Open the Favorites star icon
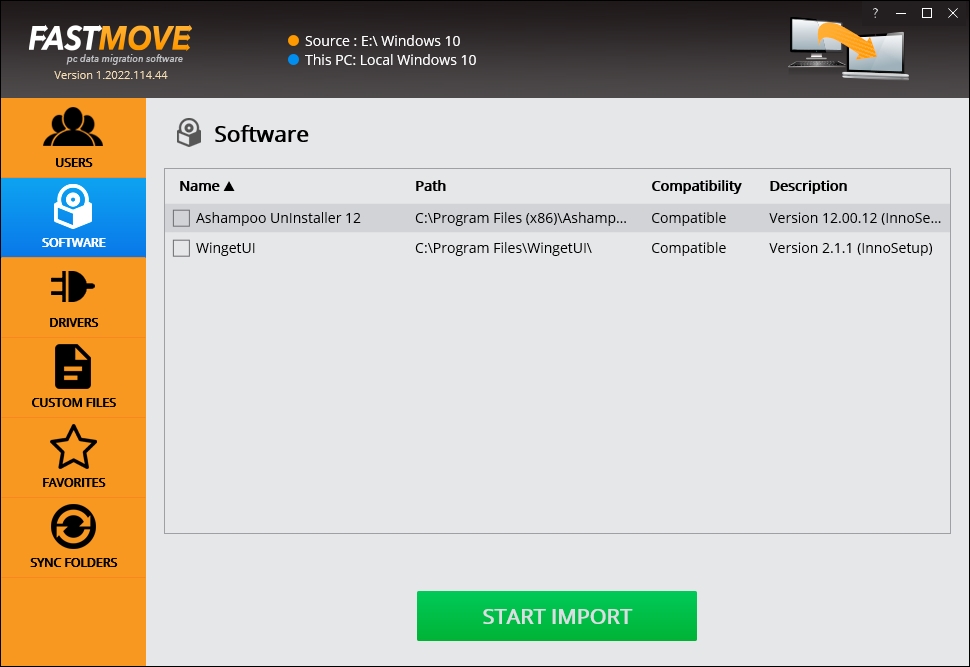 [73, 447]
